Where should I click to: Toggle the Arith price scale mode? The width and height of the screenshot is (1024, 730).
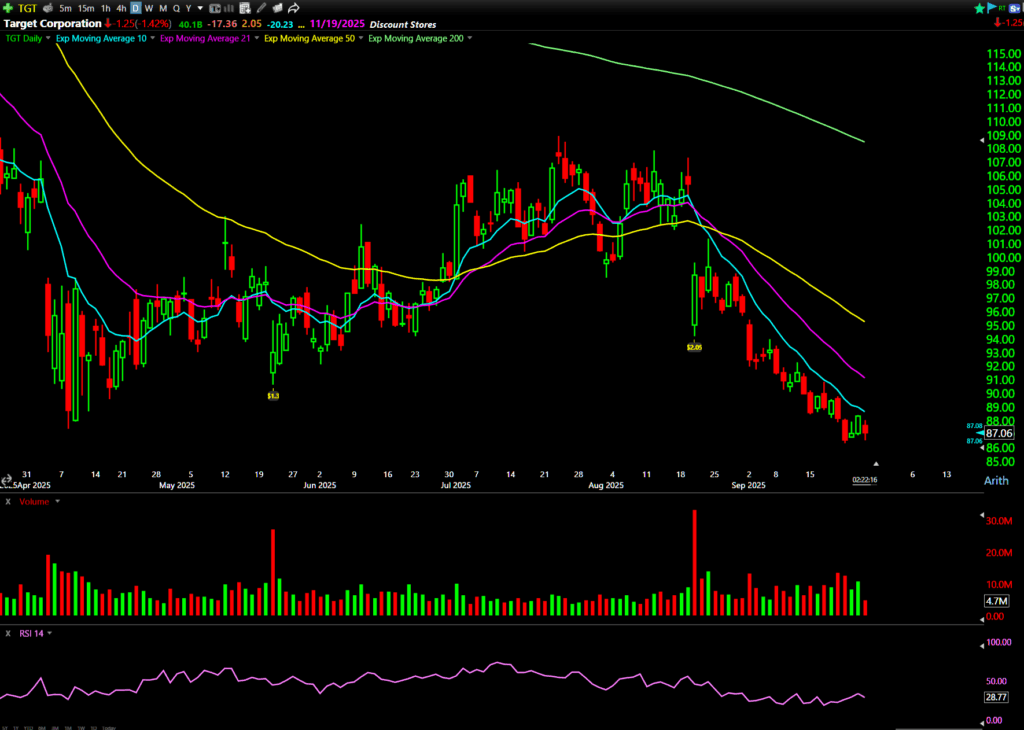coord(996,481)
